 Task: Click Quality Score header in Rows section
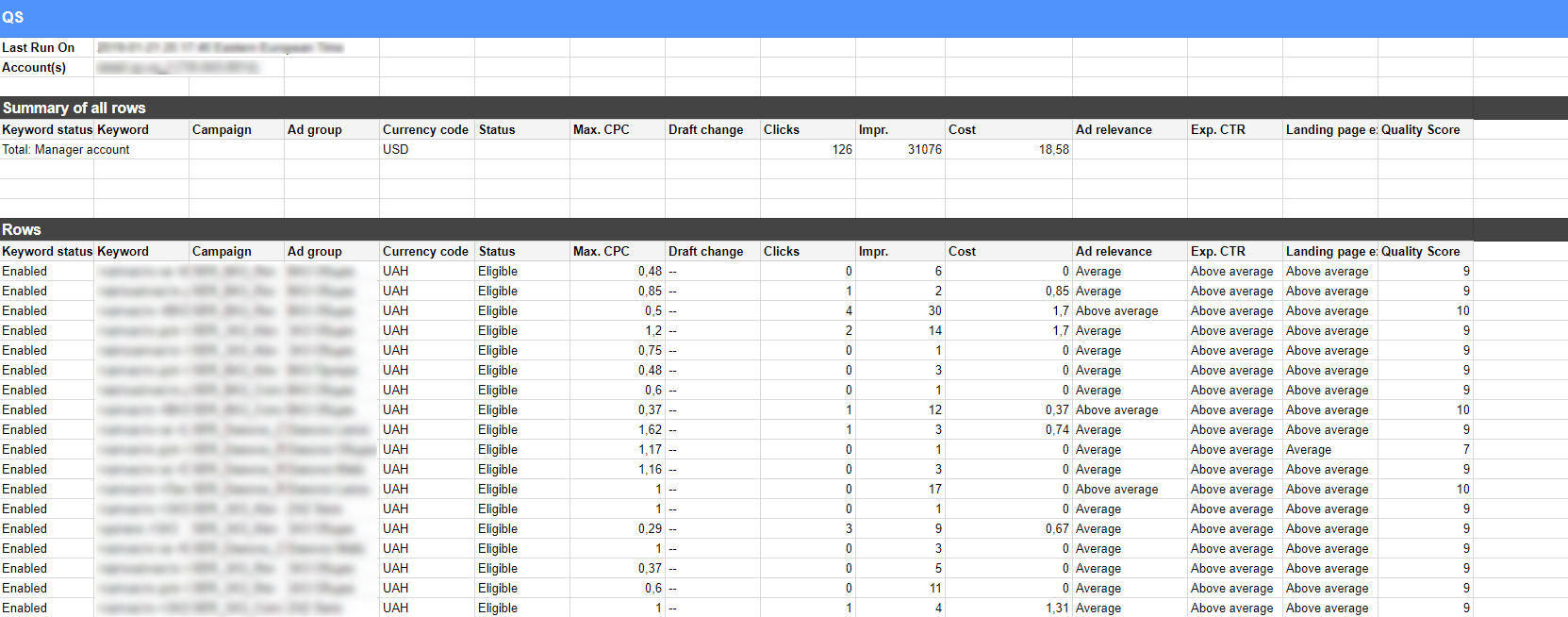point(1420,251)
